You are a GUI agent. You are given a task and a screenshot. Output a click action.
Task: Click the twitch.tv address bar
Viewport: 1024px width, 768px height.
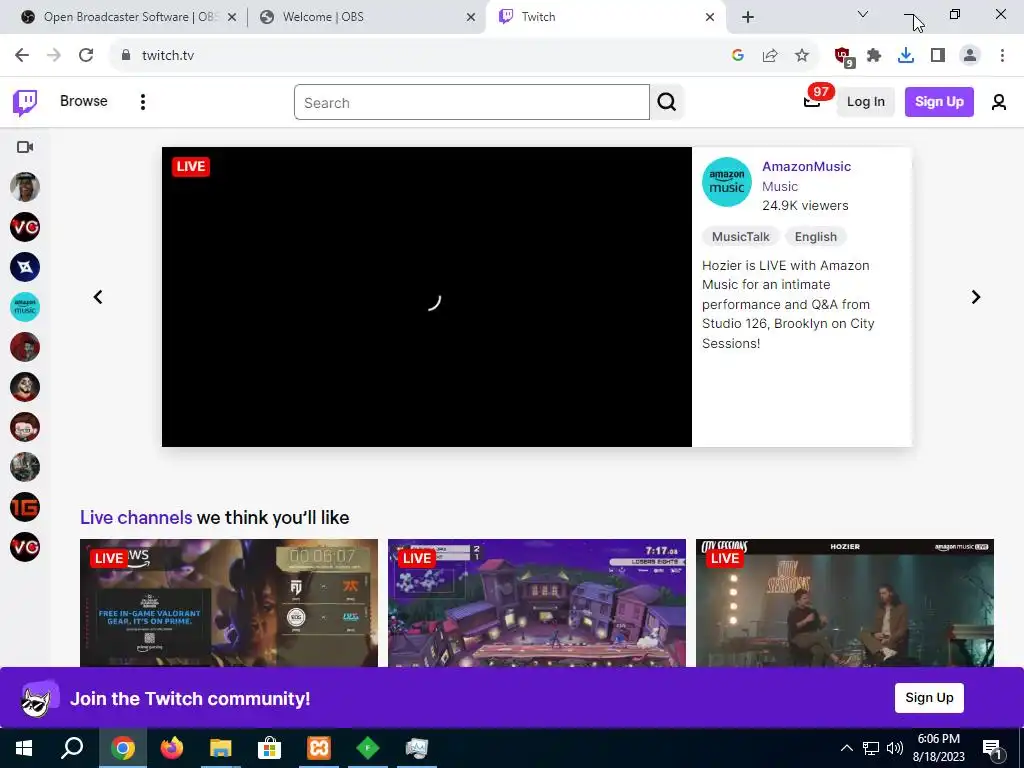418,56
